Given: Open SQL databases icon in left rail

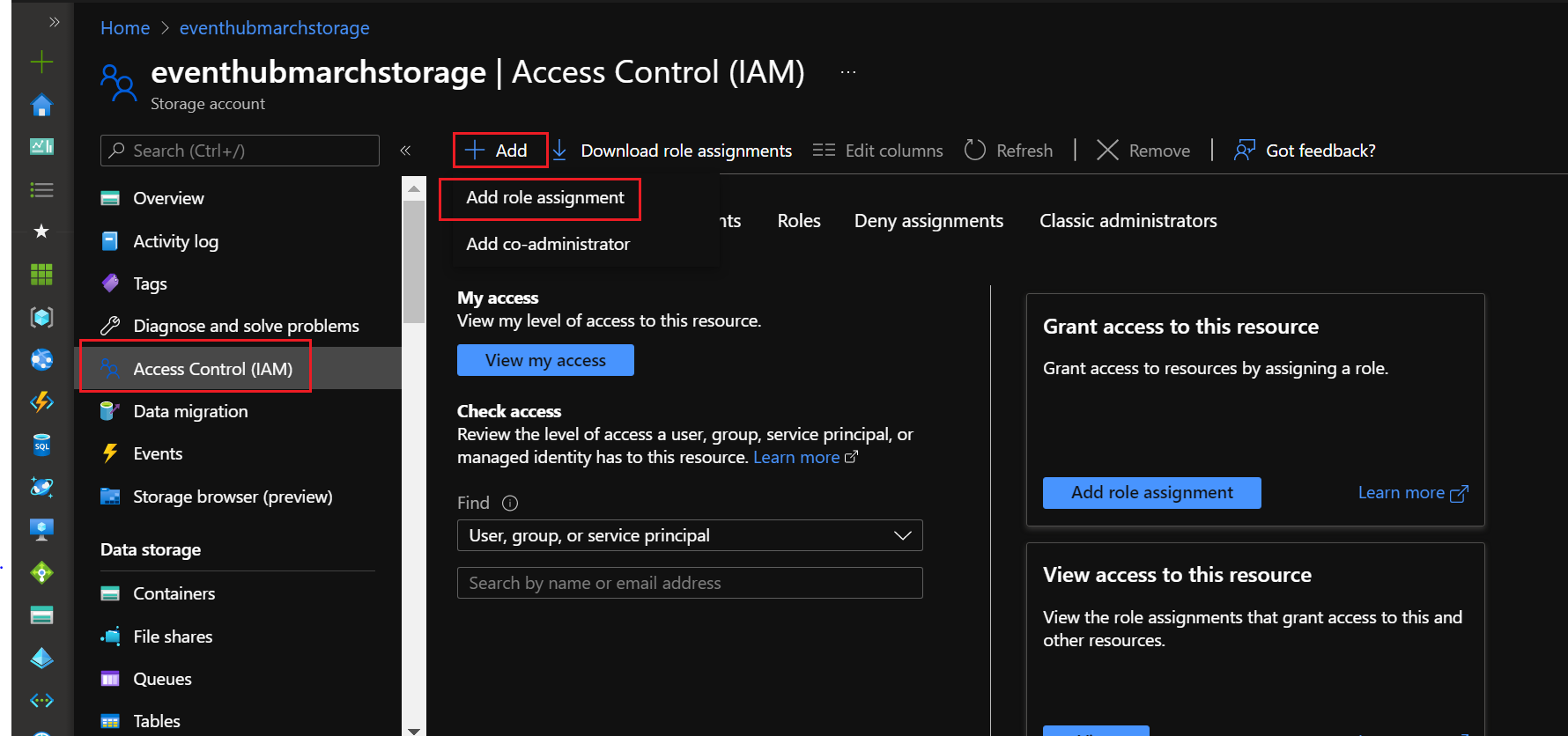Looking at the screenshot, I should pyautogui.click(x=41, y=445).
